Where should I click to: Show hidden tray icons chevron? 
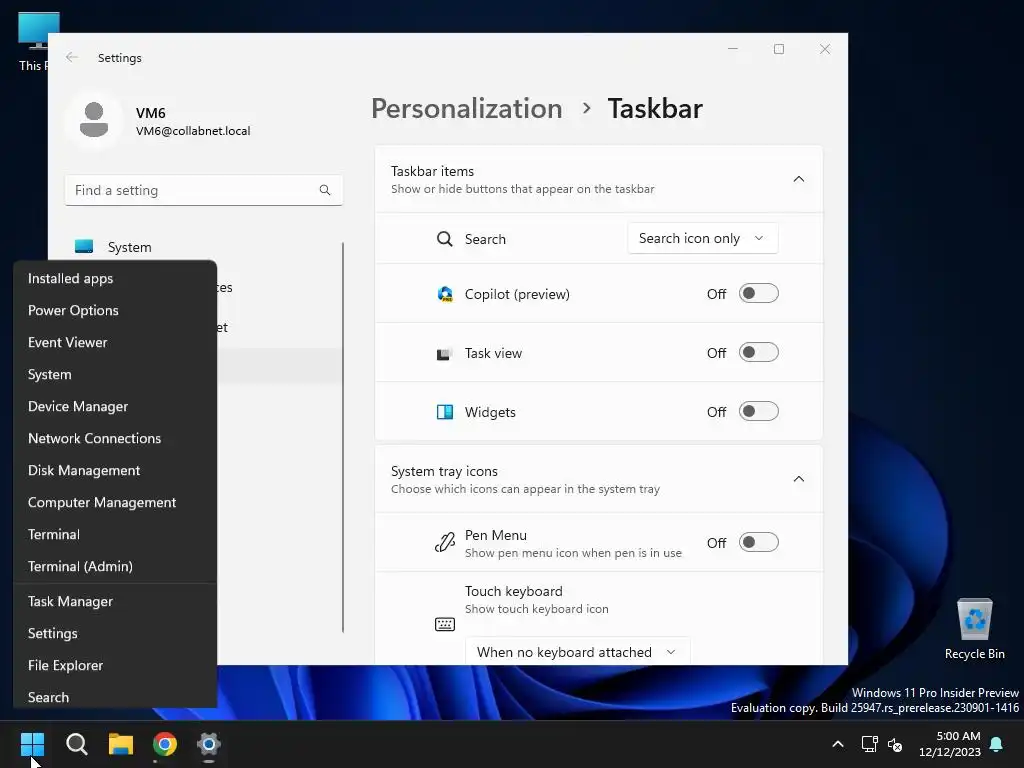(x=838, y=744)
